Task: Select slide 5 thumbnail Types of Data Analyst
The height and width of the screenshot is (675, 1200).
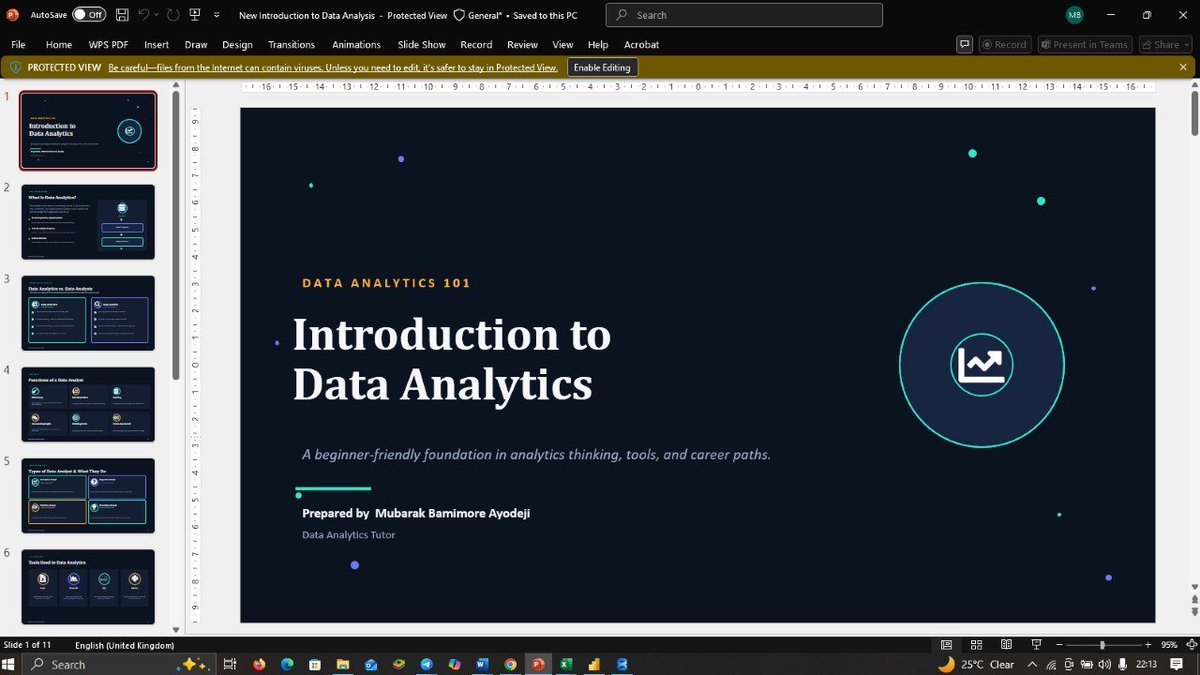Action: click(x=88, y=495)
